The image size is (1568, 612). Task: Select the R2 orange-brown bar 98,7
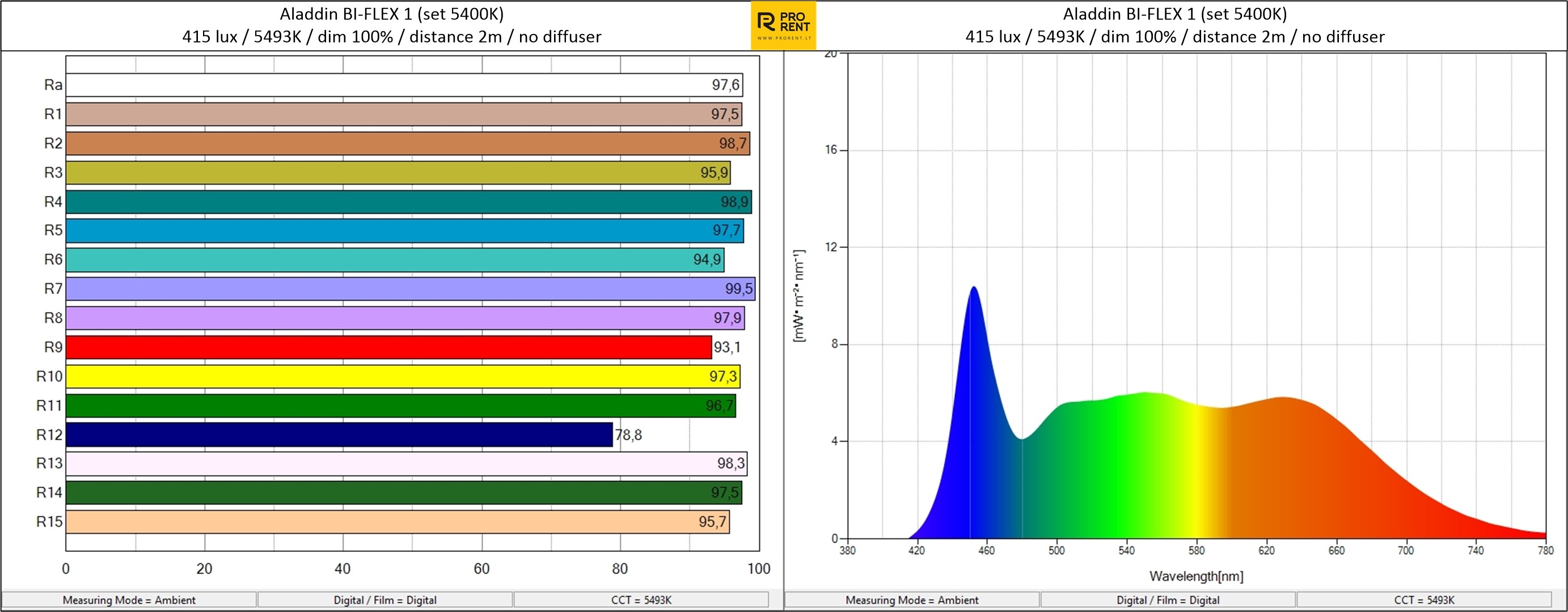tap(408, 143)
